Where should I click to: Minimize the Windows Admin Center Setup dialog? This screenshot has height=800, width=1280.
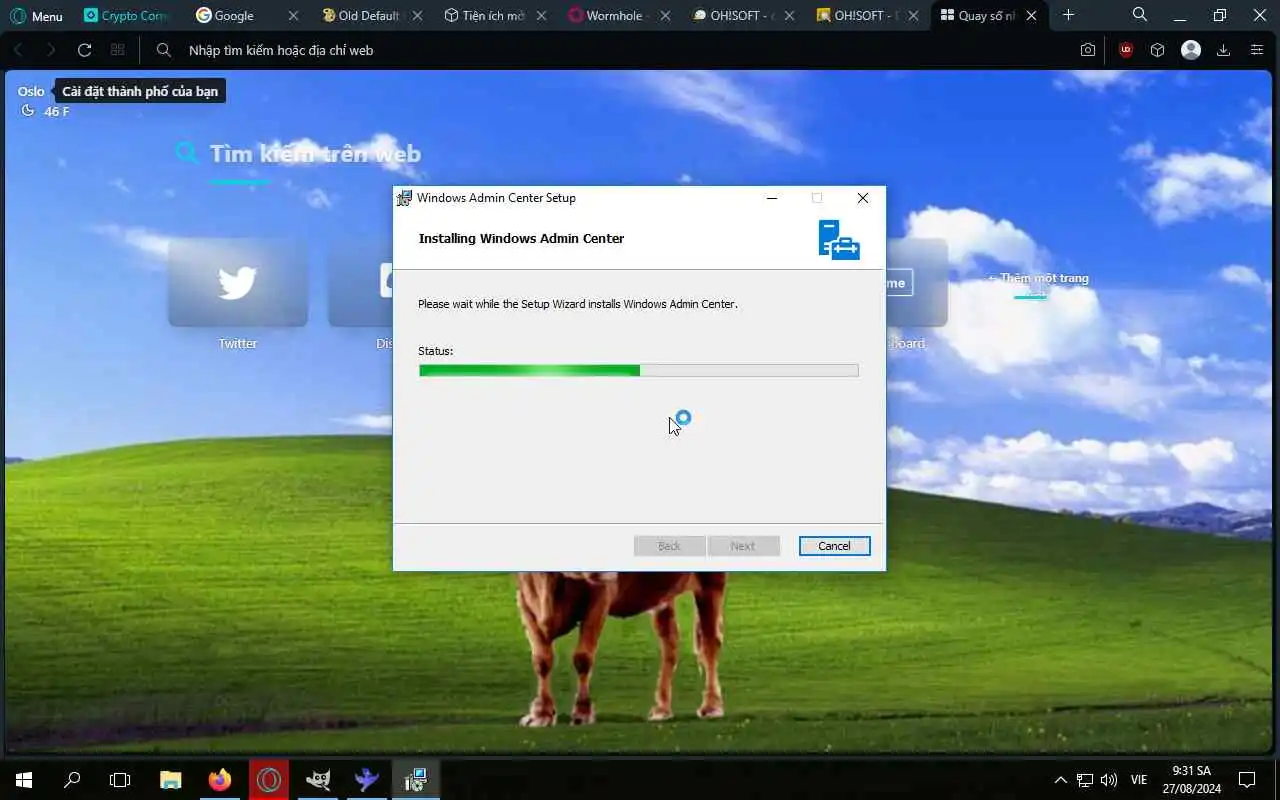tap(772, 198)
